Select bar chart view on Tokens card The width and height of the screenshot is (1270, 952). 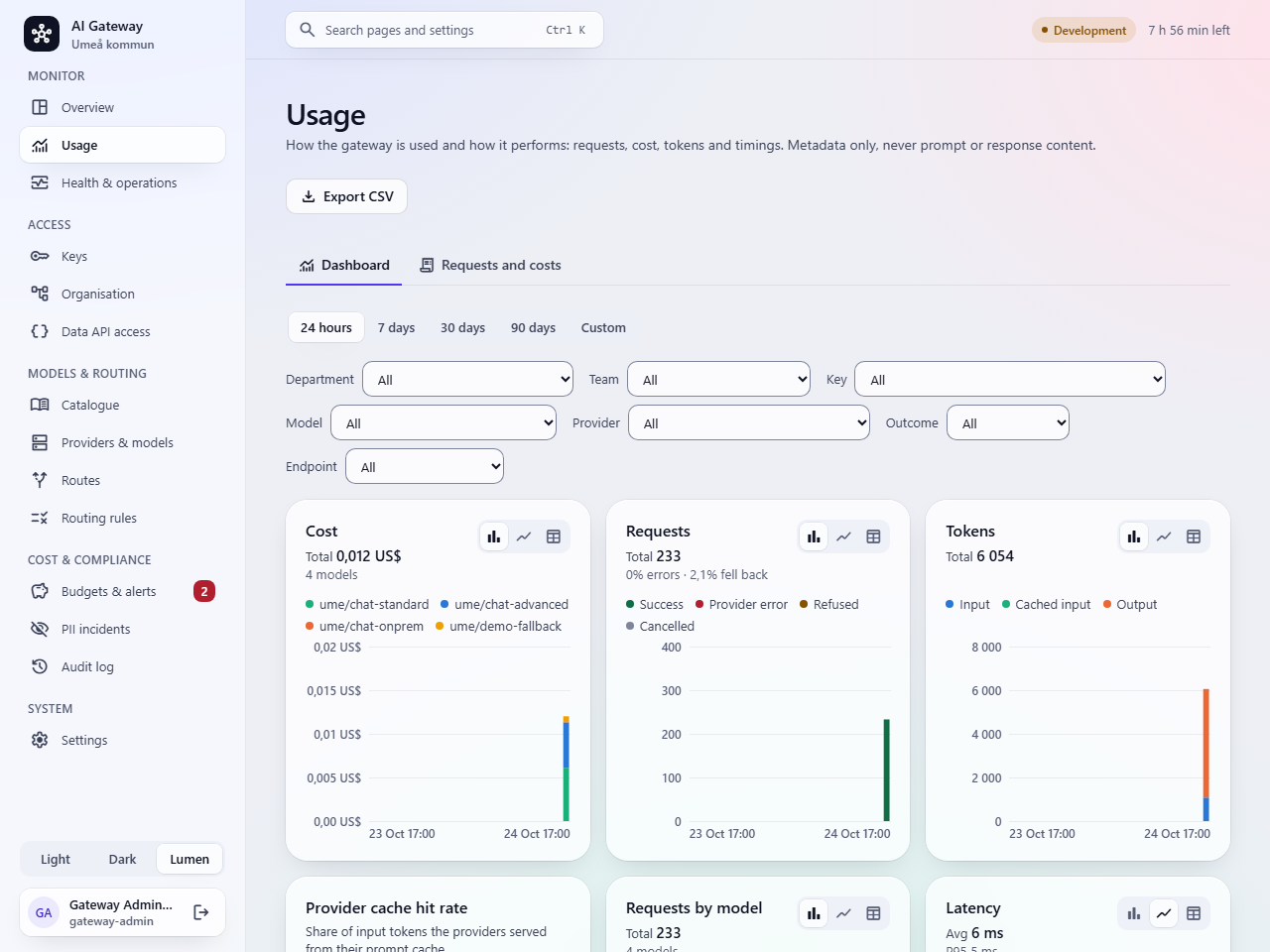coord(1134,536)
